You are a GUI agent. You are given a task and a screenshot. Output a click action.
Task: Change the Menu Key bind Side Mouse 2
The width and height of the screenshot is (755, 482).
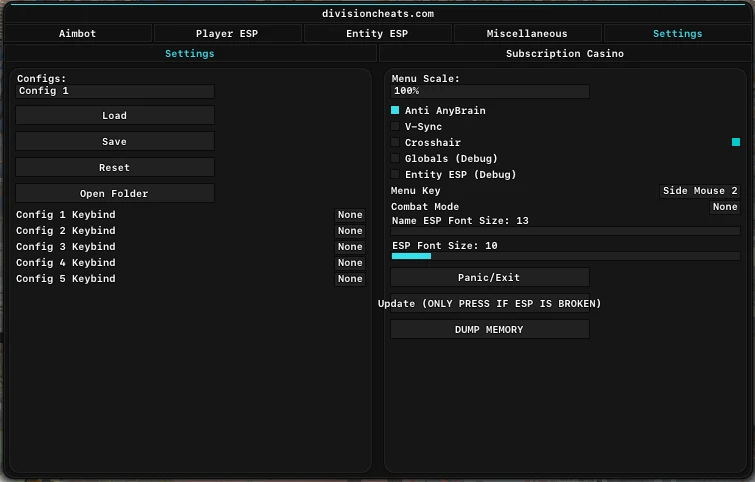pyautogui.click(x=700, y=191)
